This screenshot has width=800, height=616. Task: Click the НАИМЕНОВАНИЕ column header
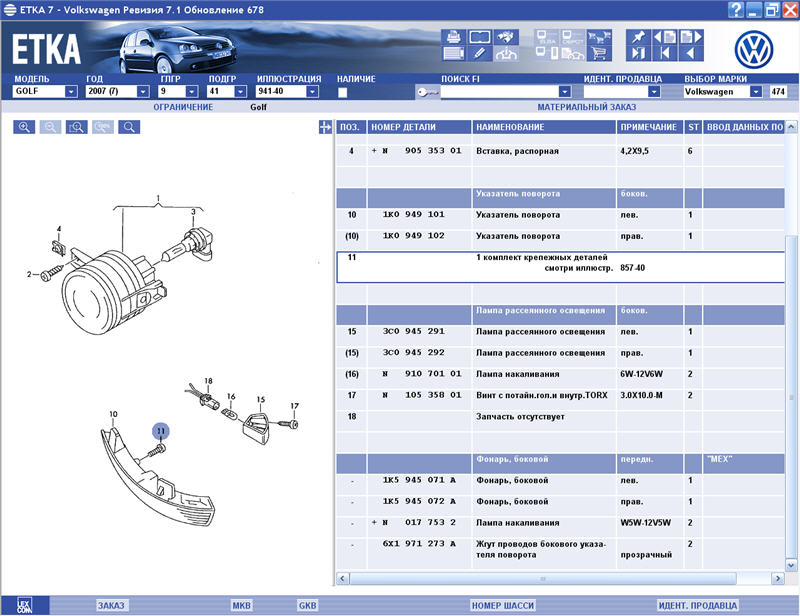pyautogui.click(x=544, y=127)
